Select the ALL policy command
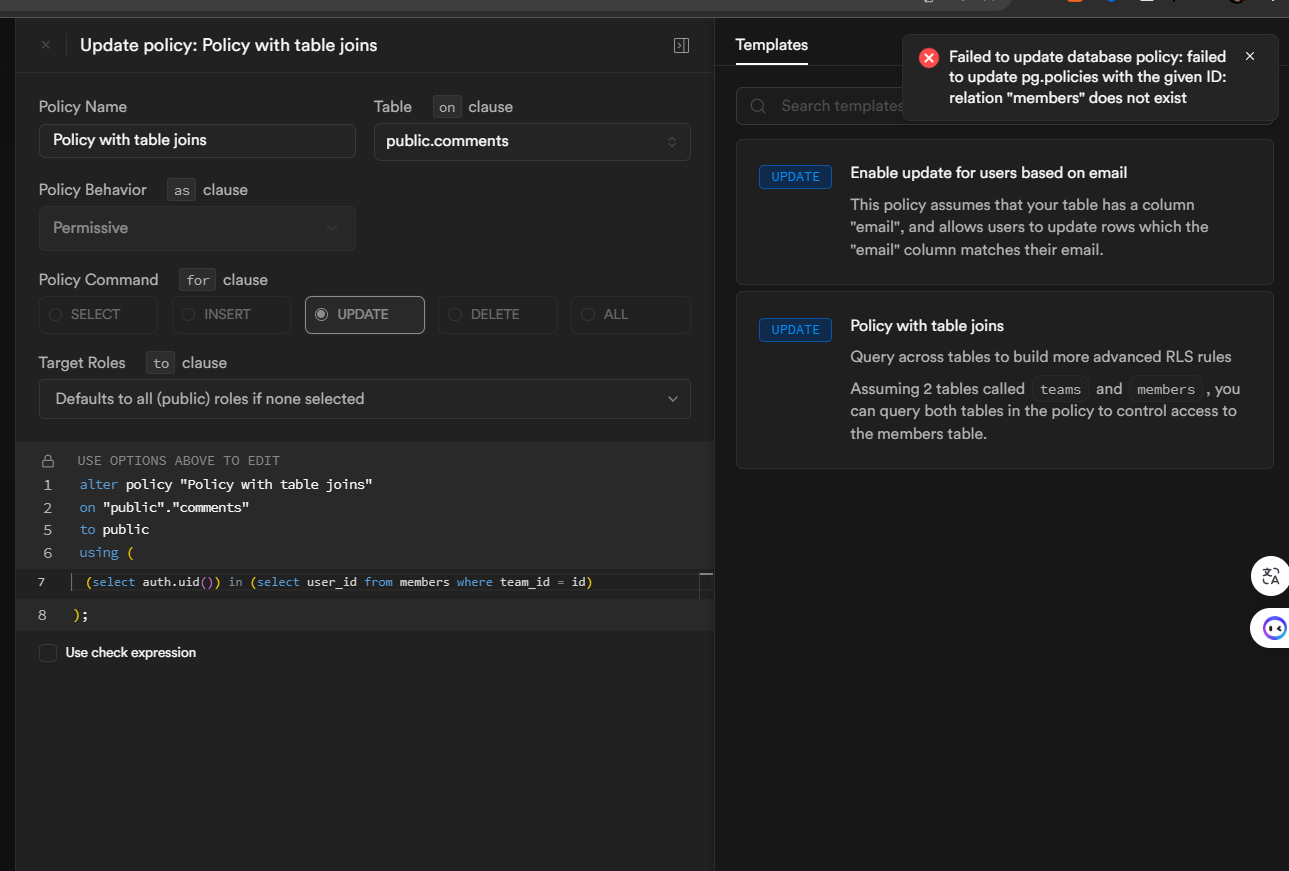Screen dimensions: 1289x871 630,314
